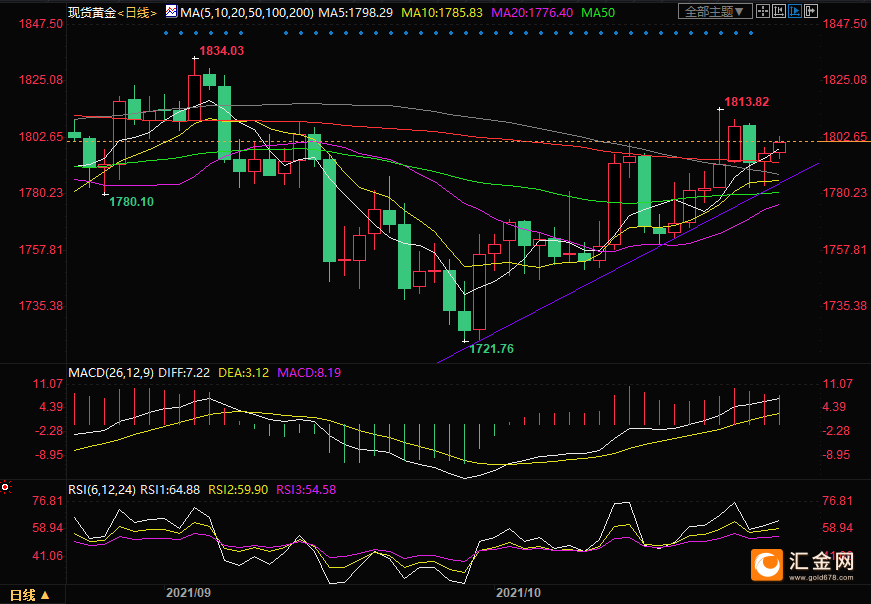The height and width of the screenshot is (604, 871).
Task: Toggle the green MA50 line legend
Action: tap(598, 13)
